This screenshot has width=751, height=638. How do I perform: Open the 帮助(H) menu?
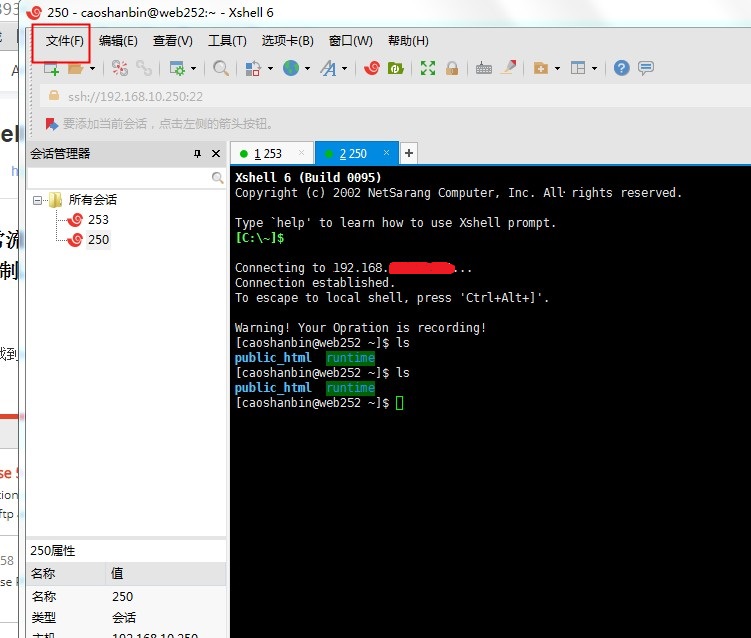point(408,41)
